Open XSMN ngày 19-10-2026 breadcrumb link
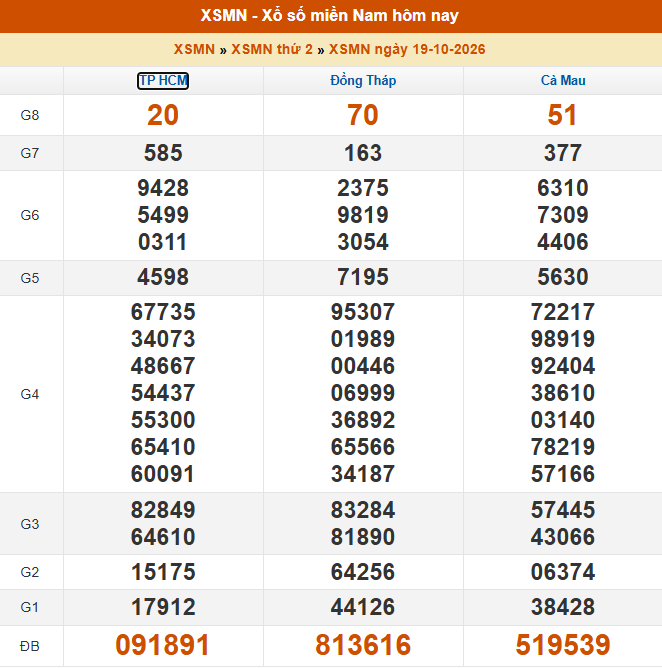This screenshot has width=662, height=669. pyautogui.click(x=407, y=49)
